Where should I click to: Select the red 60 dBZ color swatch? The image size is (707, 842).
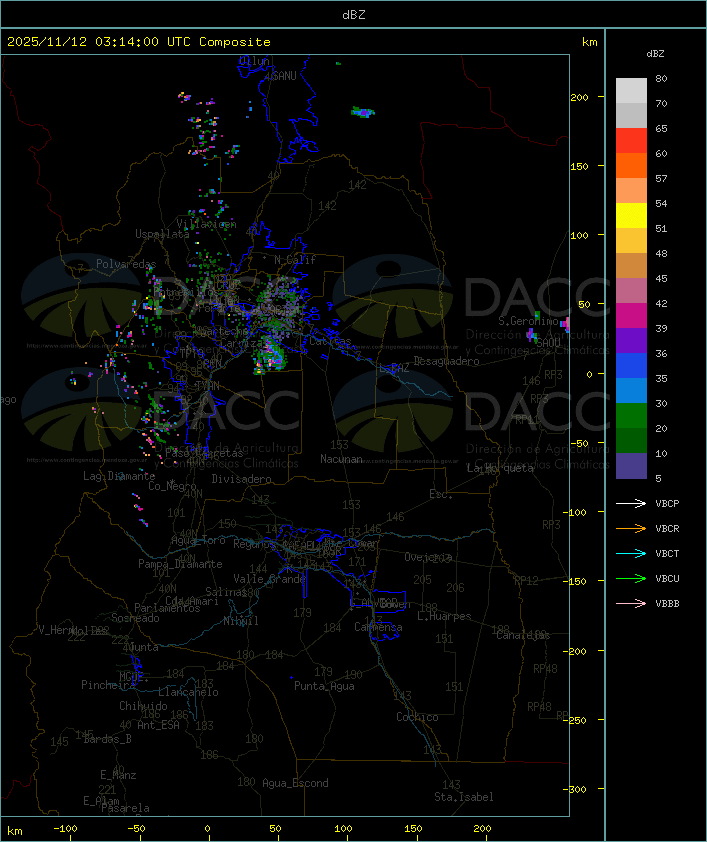pos(631,140)
